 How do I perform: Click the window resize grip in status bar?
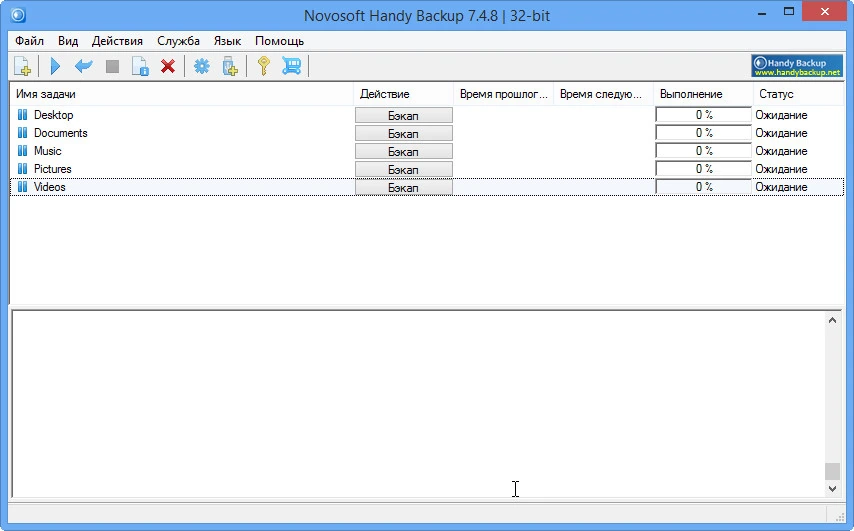coord(839,516)
